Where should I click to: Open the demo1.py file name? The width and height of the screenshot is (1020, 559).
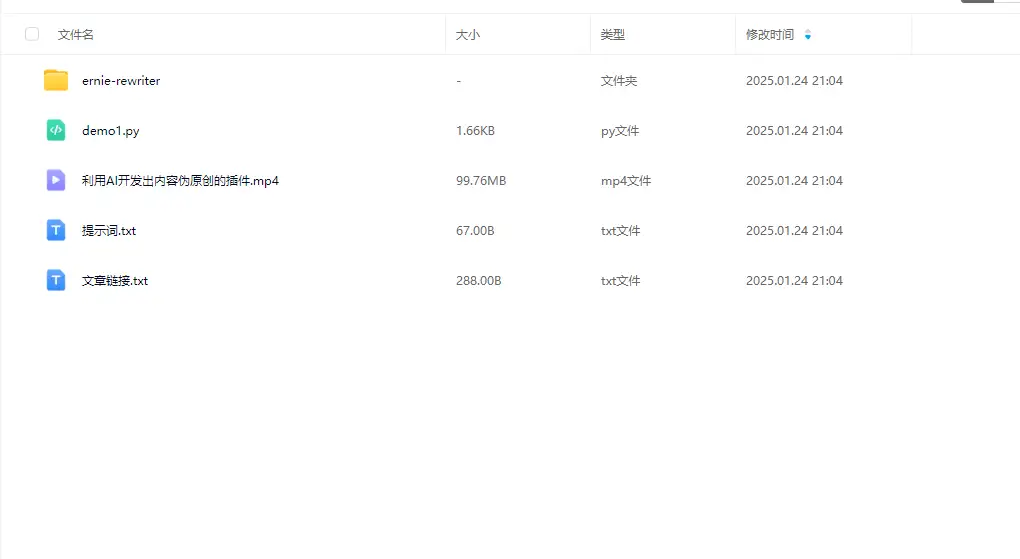coord(104,131)
